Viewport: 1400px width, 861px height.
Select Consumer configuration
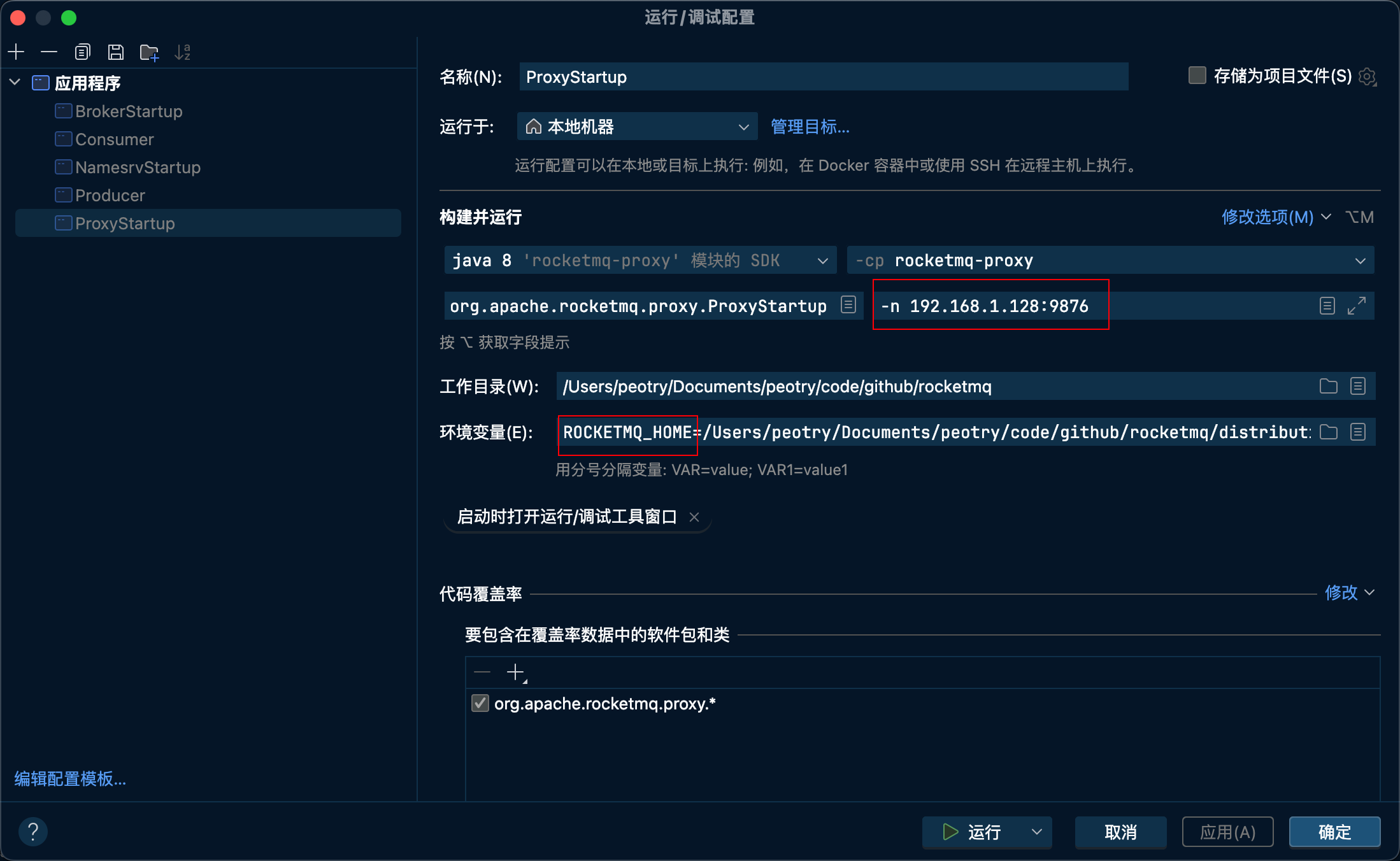pos(115,139)
